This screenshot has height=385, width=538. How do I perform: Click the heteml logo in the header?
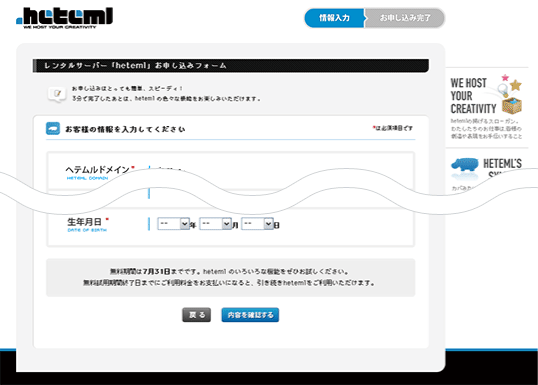[64, 18]
